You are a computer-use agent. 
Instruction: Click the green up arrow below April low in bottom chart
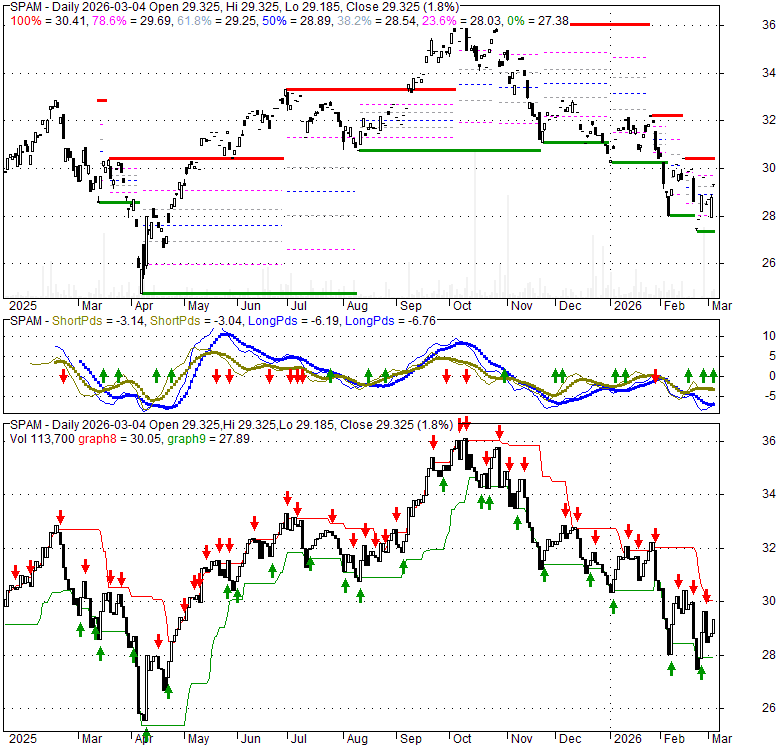coord(147,735)
